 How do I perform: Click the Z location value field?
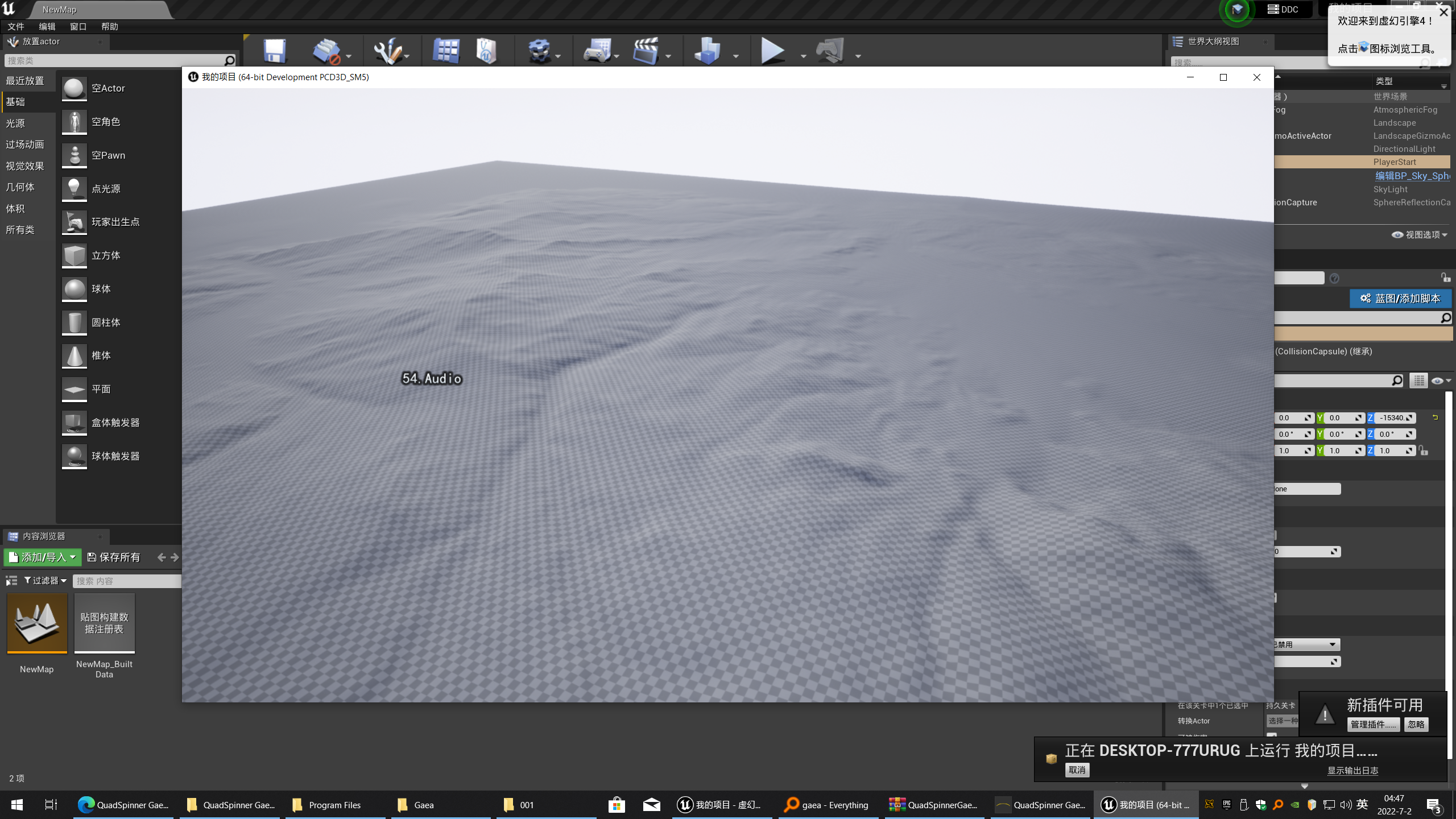pyautogui.click(x=1391, y=417)
